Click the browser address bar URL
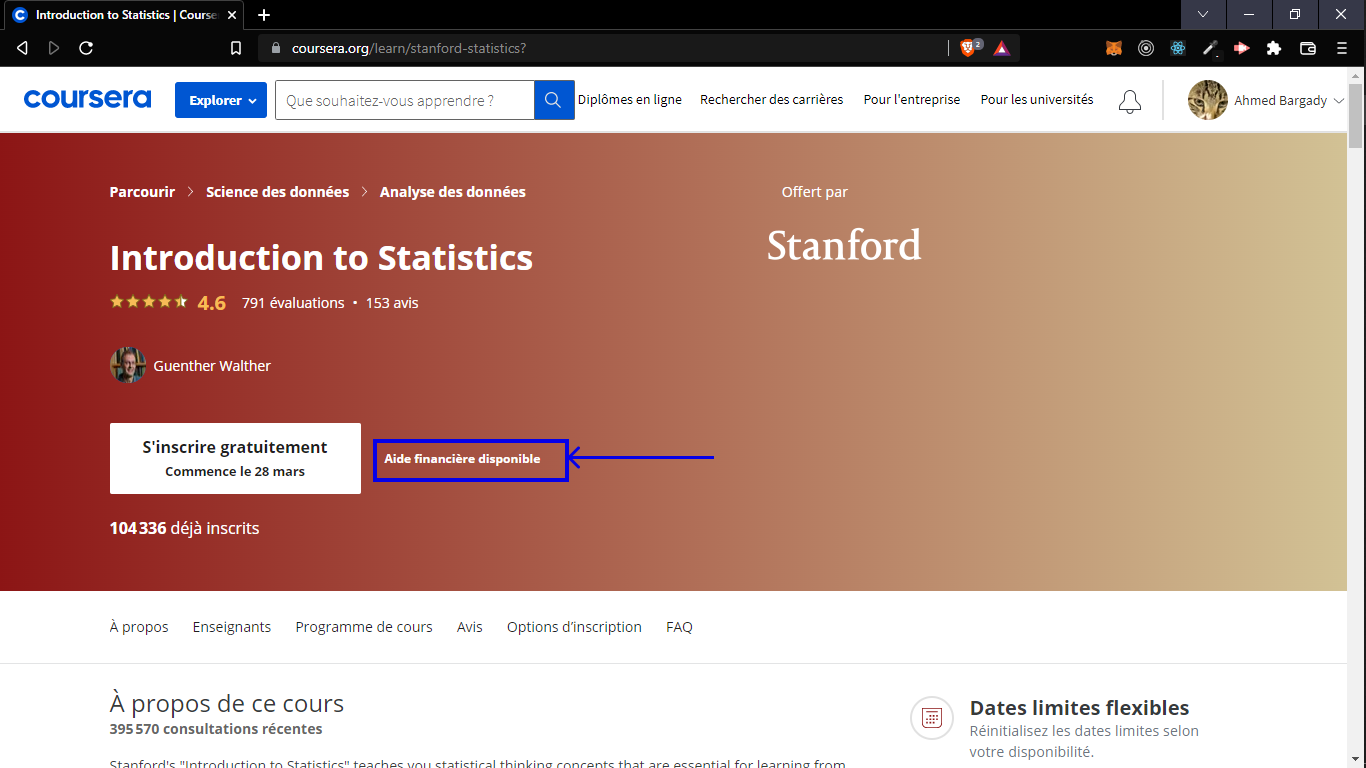Image resolution: width=1366 pixels, height=768 pixels. [x=409, y=48]
